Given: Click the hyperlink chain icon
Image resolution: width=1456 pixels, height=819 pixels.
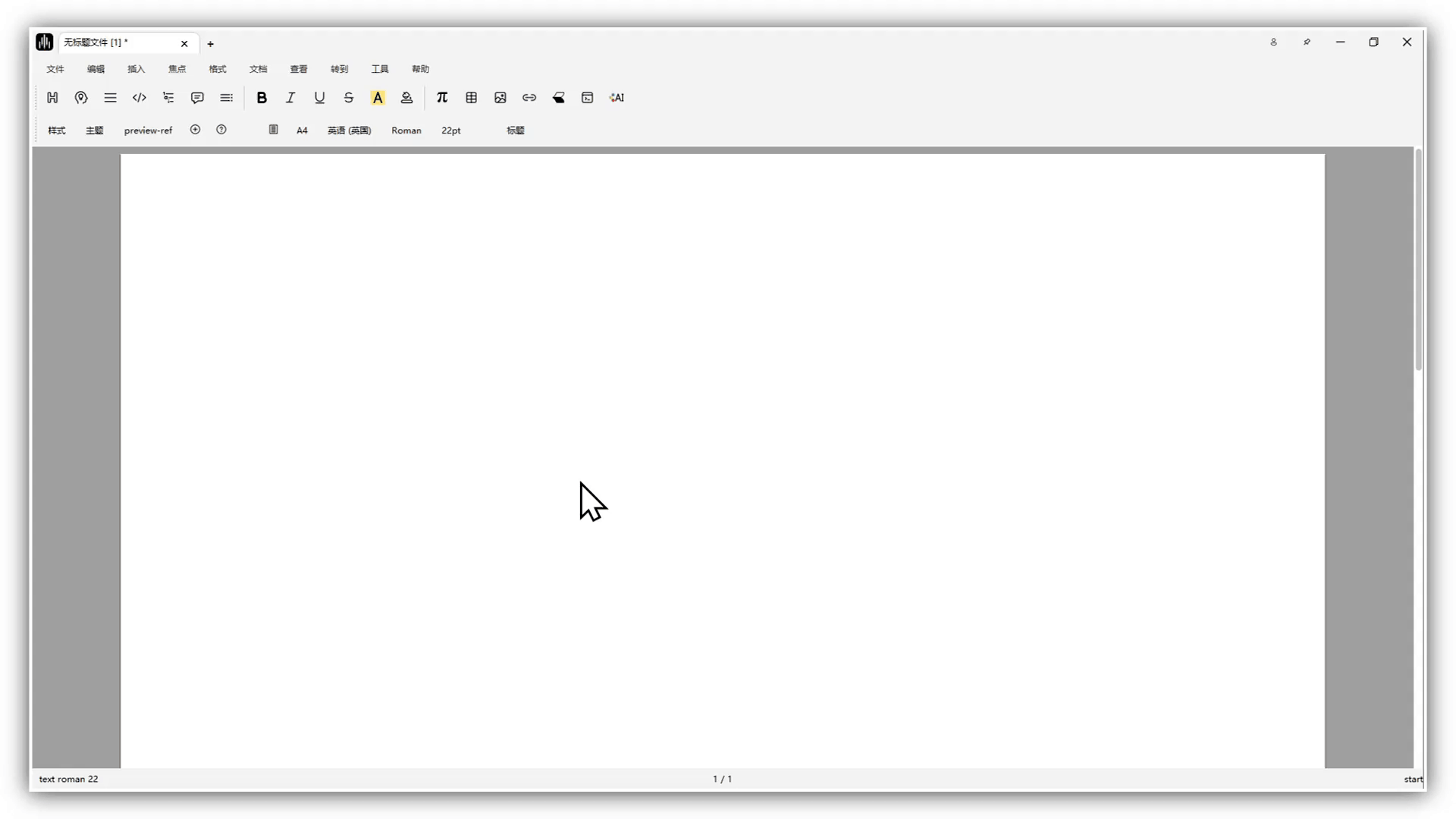Looking at the screenshot, I should 529,98.
